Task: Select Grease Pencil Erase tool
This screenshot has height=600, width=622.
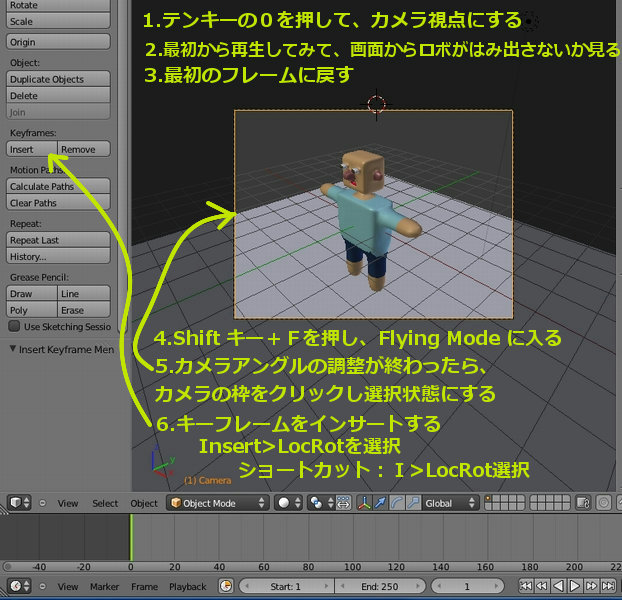Action: click(x=84, y=310)
